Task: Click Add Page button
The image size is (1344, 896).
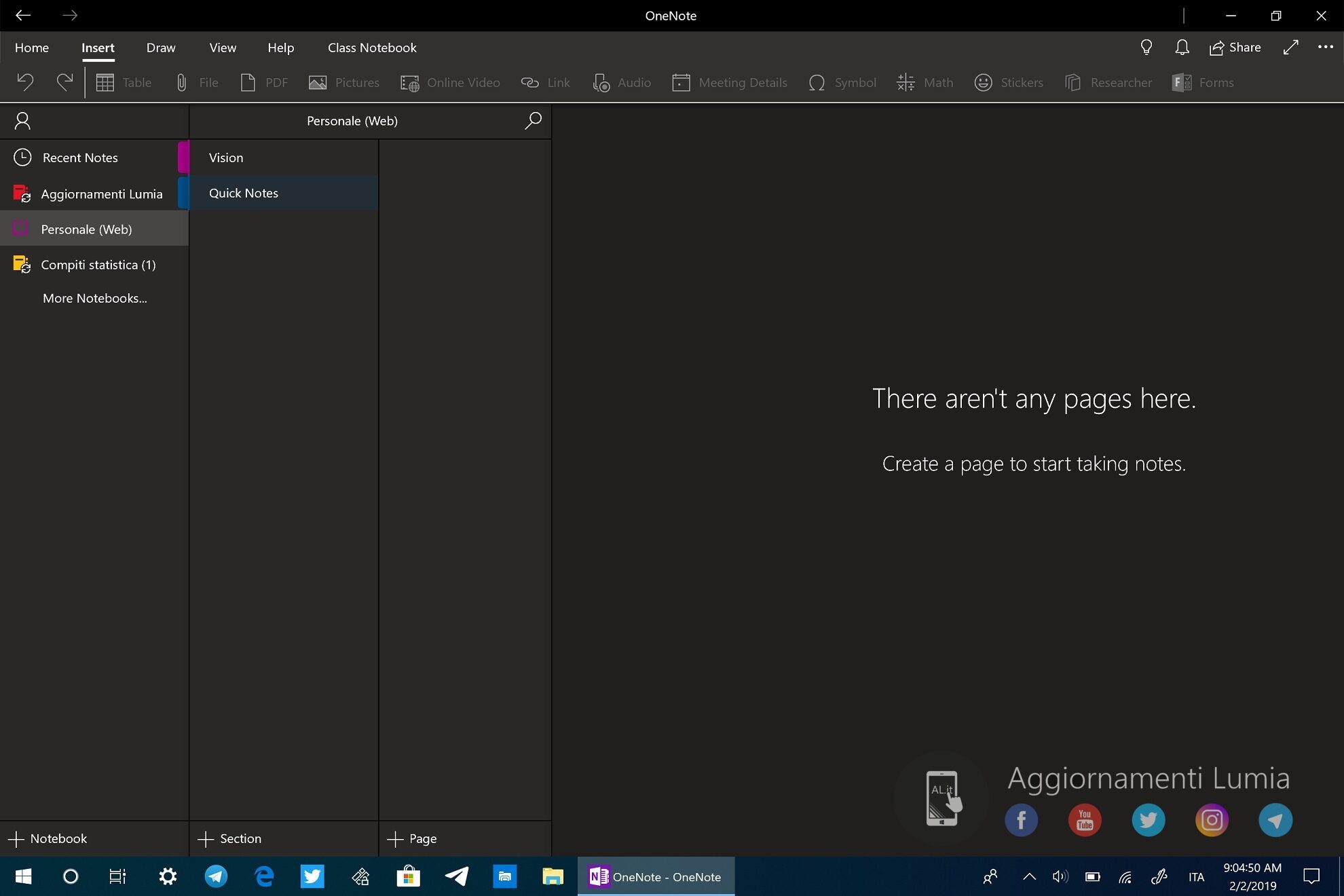Action: [413, 838]
